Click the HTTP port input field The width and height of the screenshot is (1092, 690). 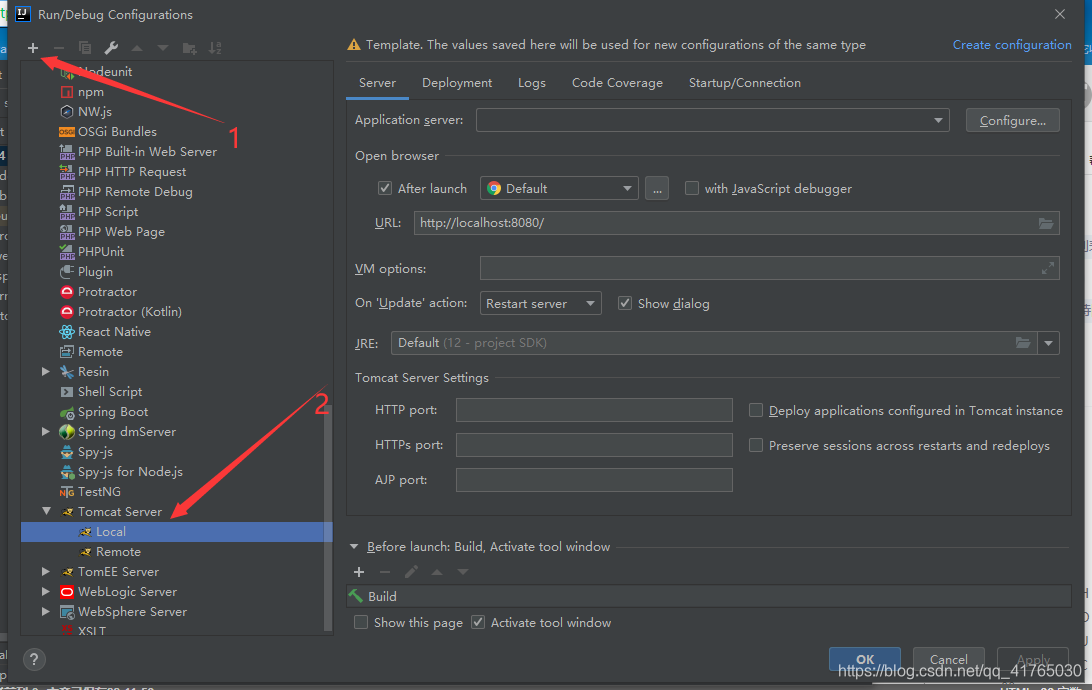pos(594,410)
